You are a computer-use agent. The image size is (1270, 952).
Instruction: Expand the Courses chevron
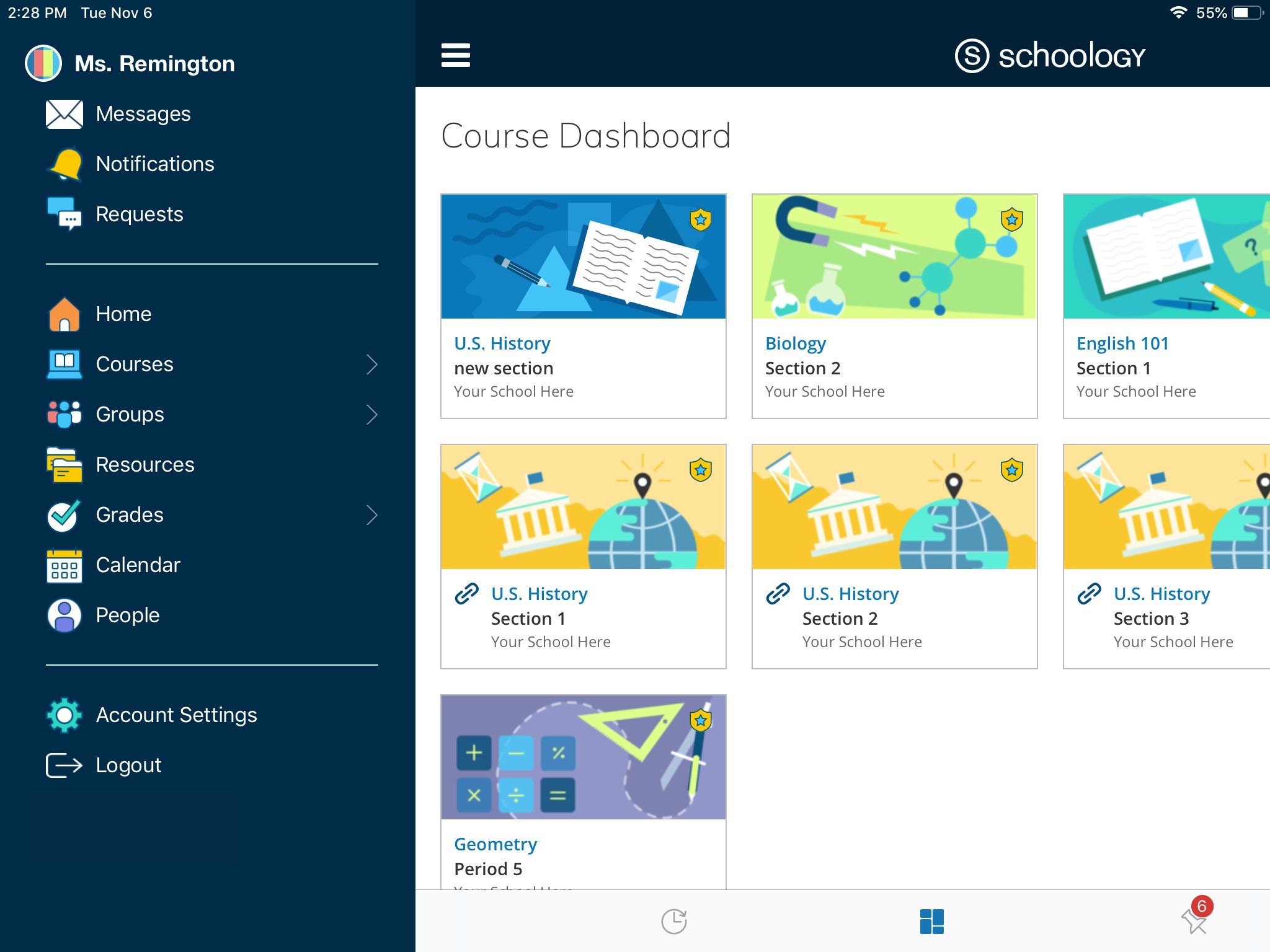[x=371, y=364]
